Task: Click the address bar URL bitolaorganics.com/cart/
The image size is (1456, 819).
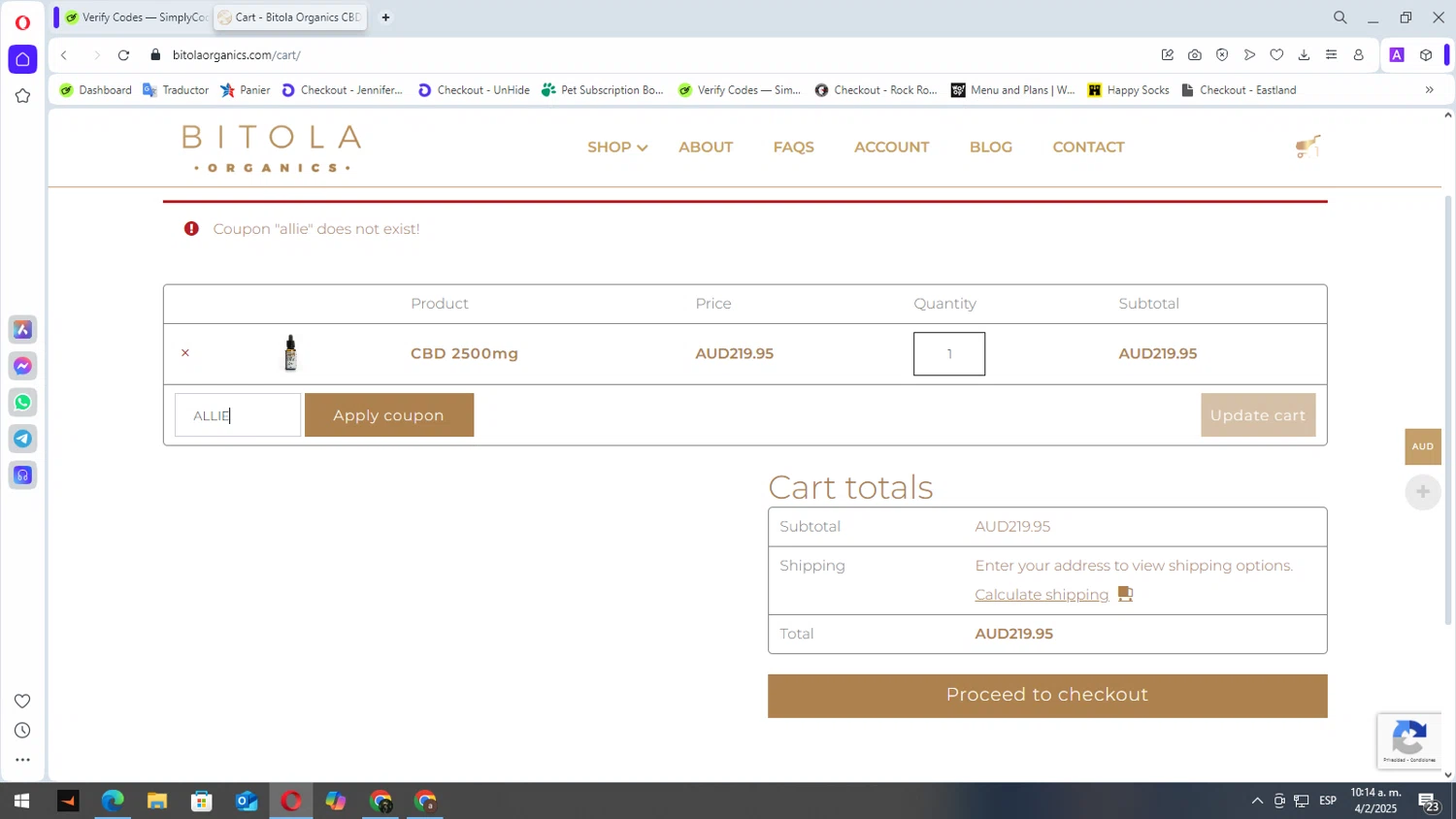Action: click(237, 55)
